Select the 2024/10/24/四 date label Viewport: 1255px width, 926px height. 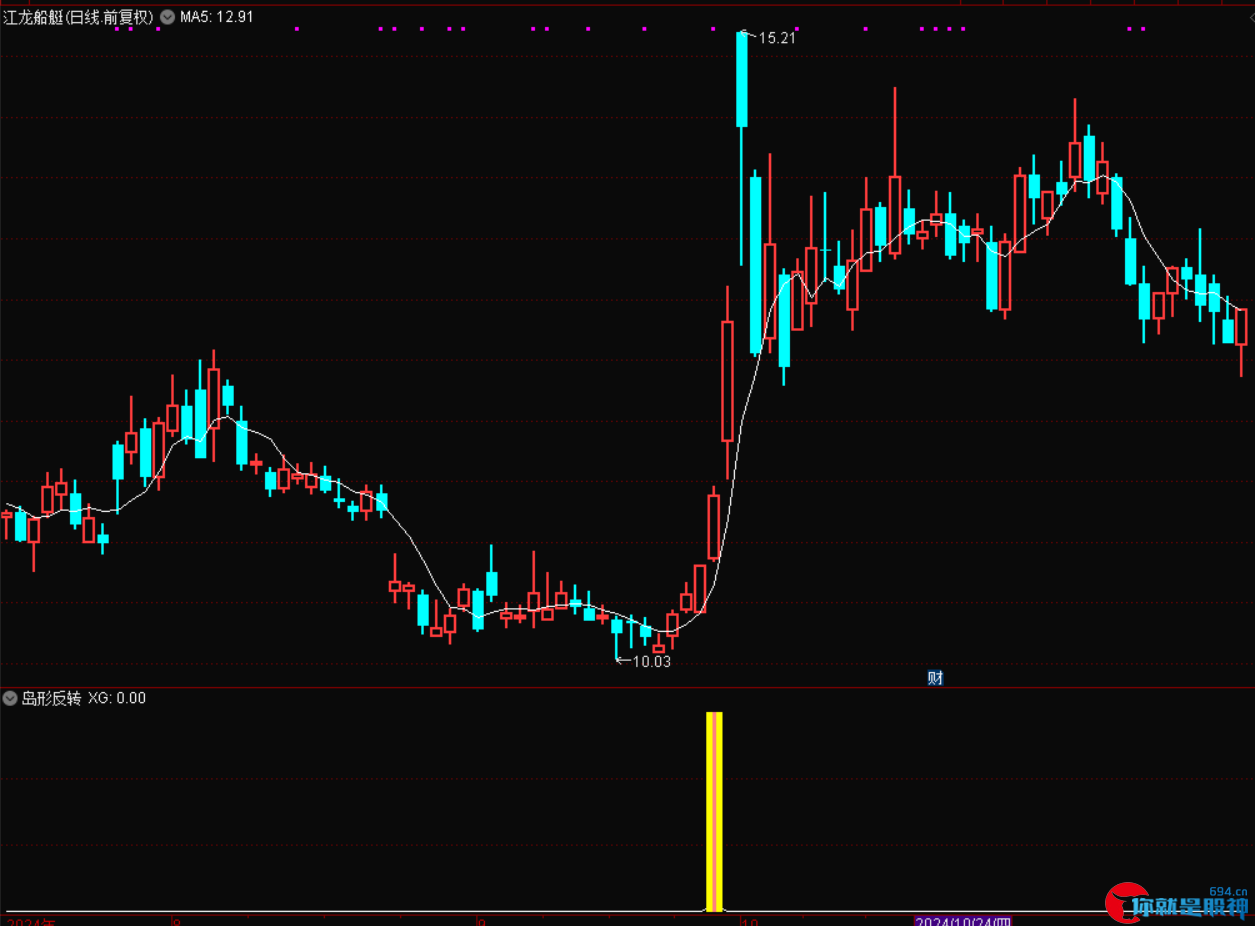pyautogui.click(x=964, y=921)
